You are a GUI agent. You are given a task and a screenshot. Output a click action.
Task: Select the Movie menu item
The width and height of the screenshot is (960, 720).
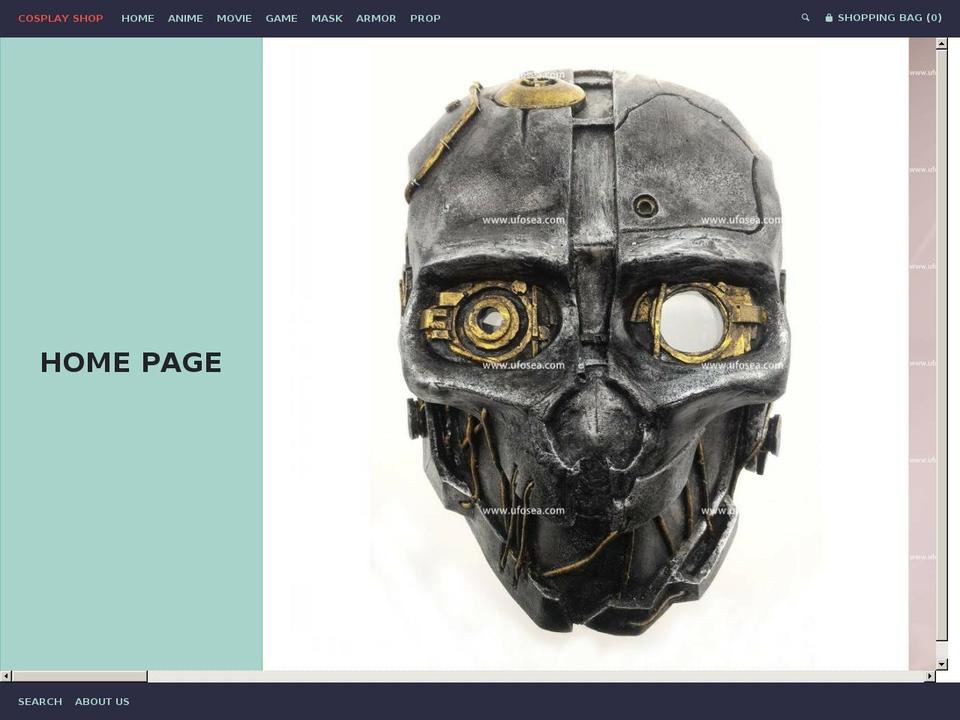[234, 18]
